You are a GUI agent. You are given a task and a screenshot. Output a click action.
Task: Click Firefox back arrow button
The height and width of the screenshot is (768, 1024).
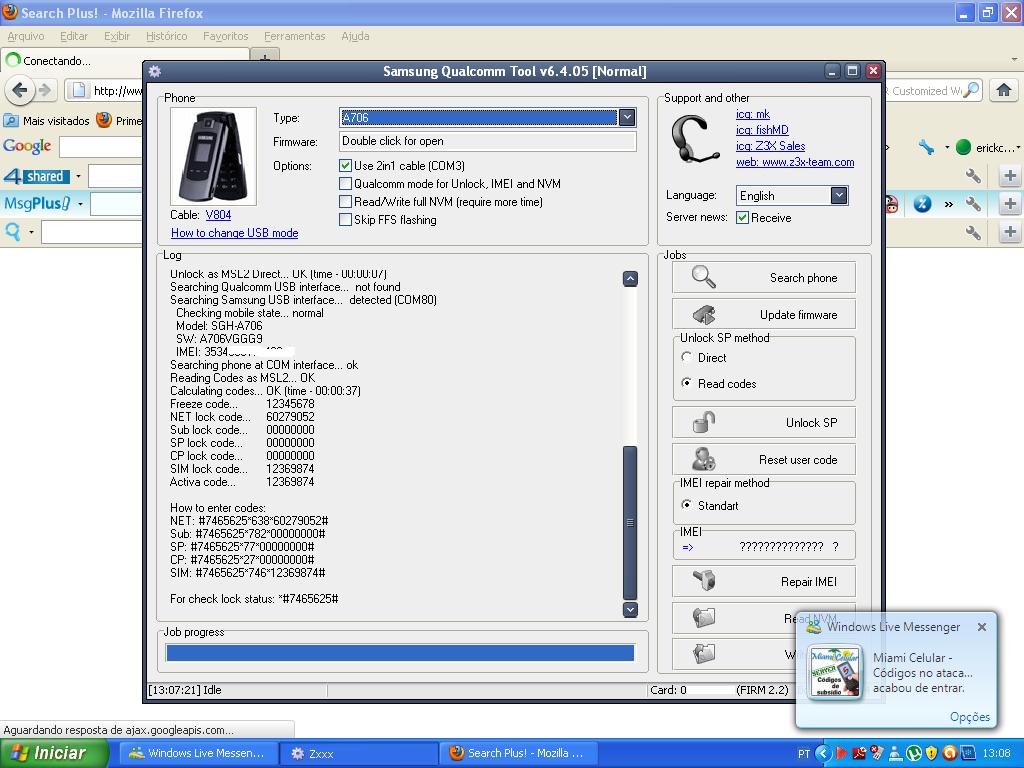coord(20,90)
